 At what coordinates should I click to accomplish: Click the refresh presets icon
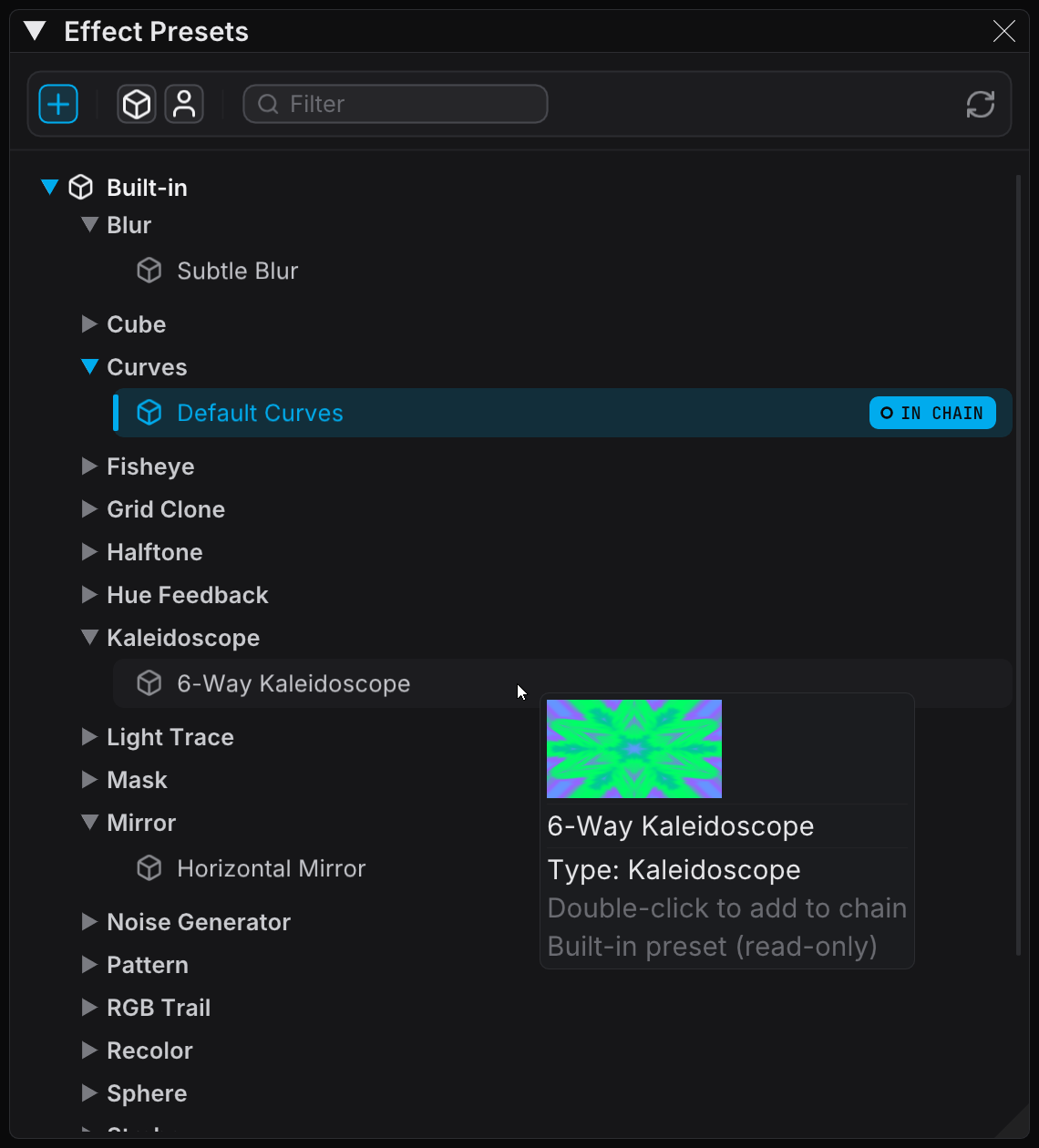pos(981,104)
